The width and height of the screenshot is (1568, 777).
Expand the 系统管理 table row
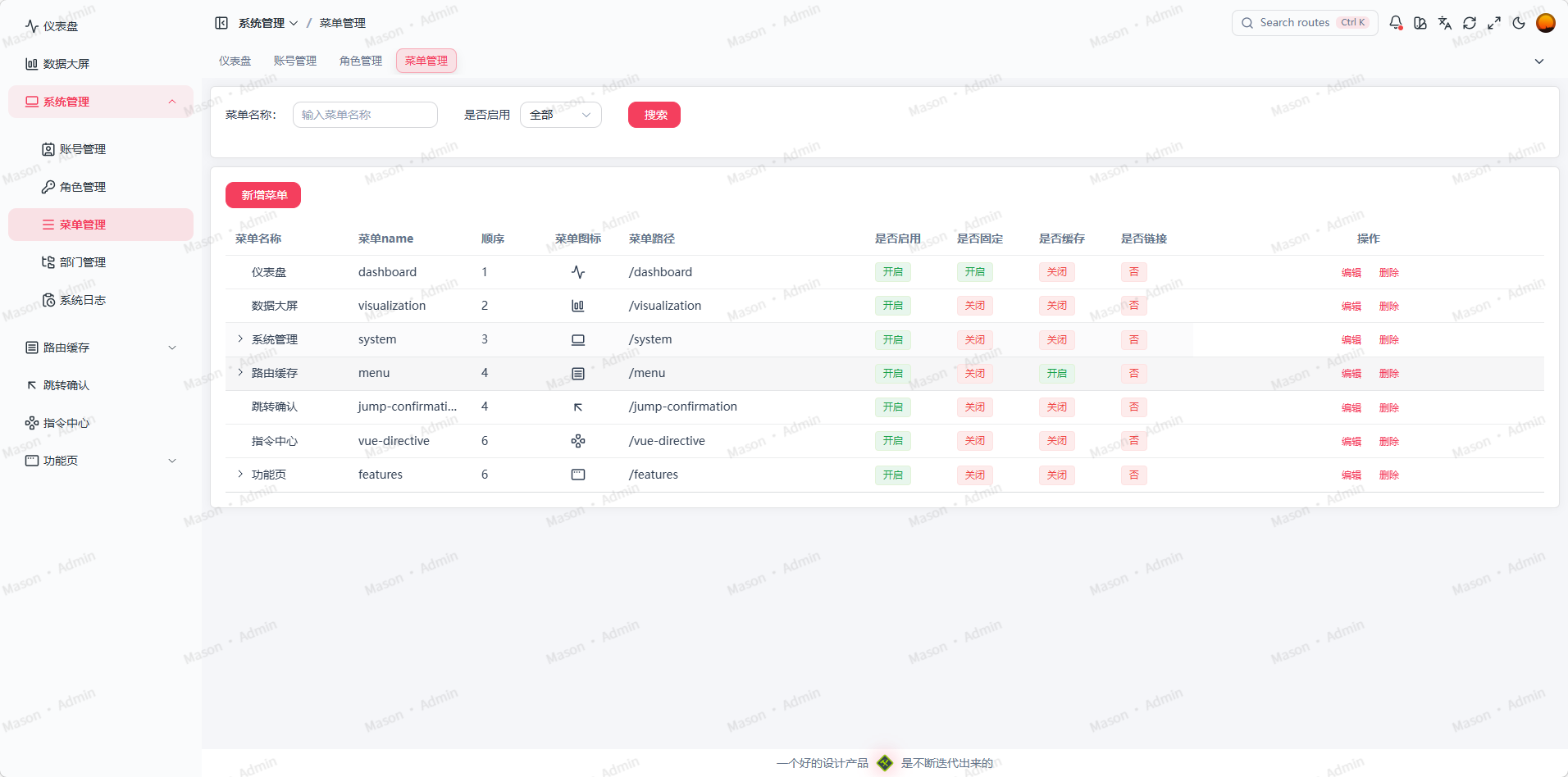click(239, 339)
